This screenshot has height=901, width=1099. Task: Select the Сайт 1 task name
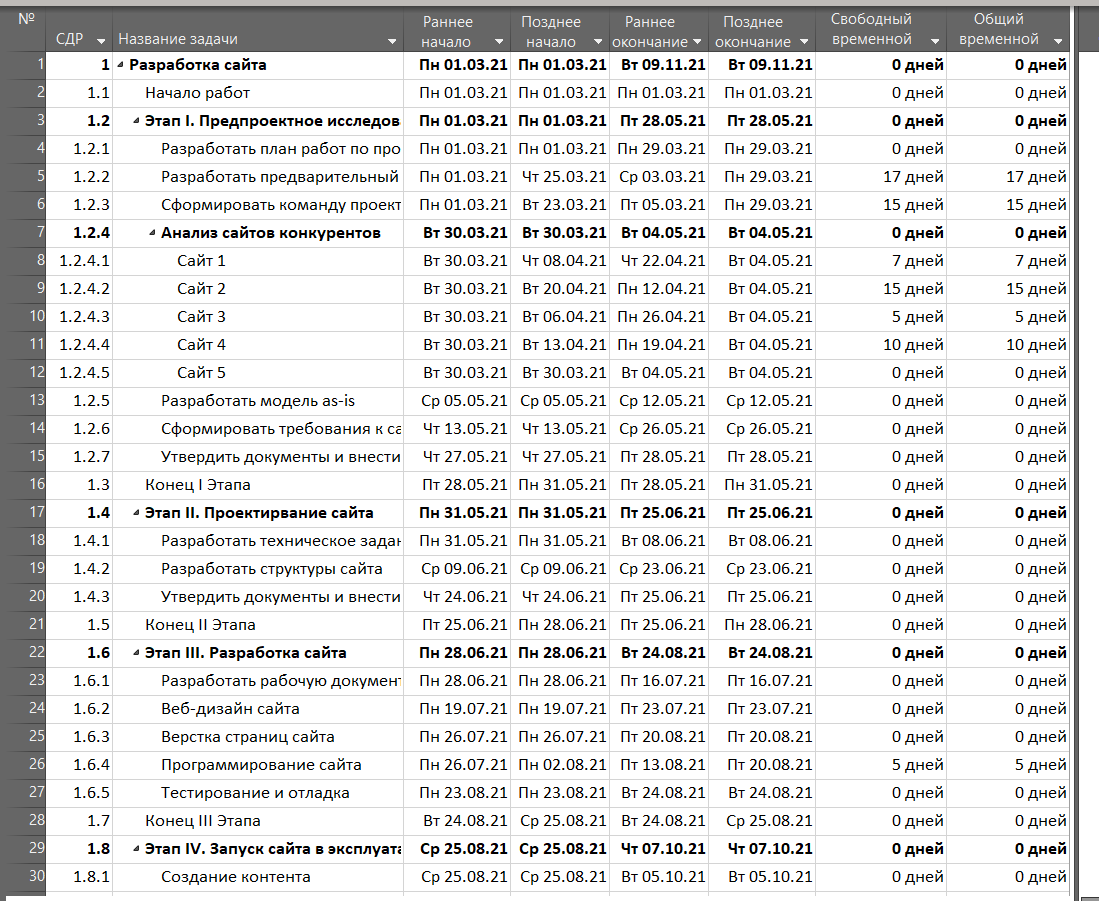(201, 261)
